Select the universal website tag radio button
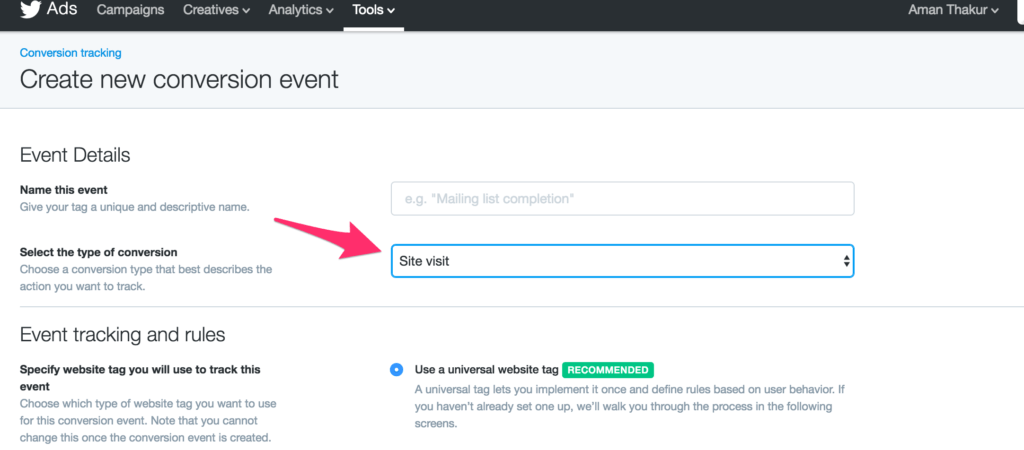Image resolution: width=1024 pixels, height=450 pixels. (396, 370)
